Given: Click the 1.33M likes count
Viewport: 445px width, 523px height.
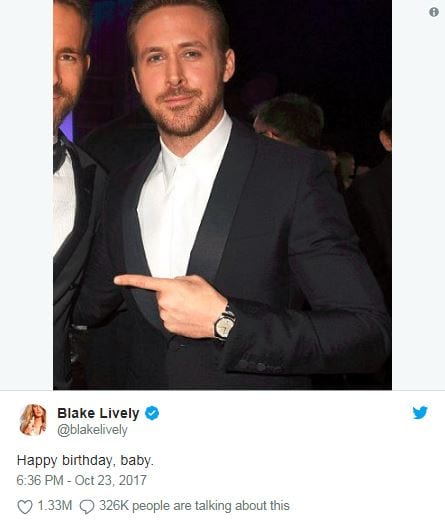Looking at the screenshot, I should point(54,506).
